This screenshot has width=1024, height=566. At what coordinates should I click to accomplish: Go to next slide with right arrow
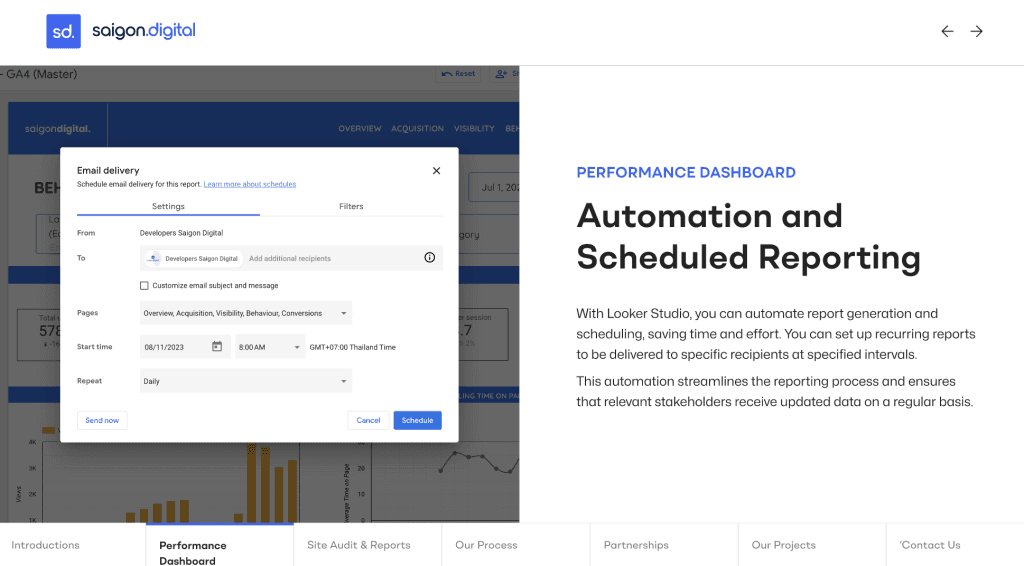tap(977, 31)
